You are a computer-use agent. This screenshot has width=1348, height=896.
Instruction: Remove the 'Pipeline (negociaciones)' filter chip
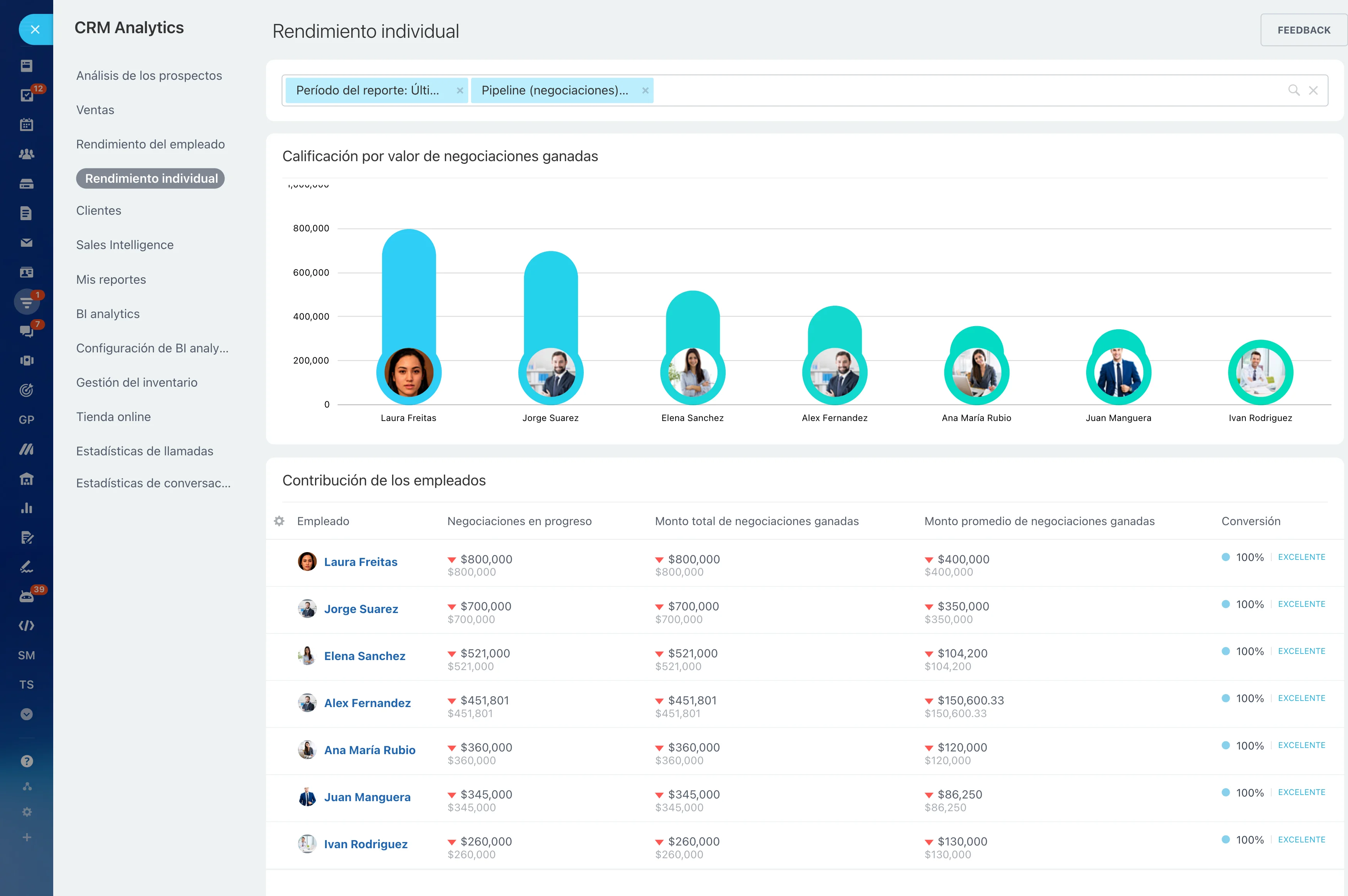pyautogui.click(x=645, y=90)
